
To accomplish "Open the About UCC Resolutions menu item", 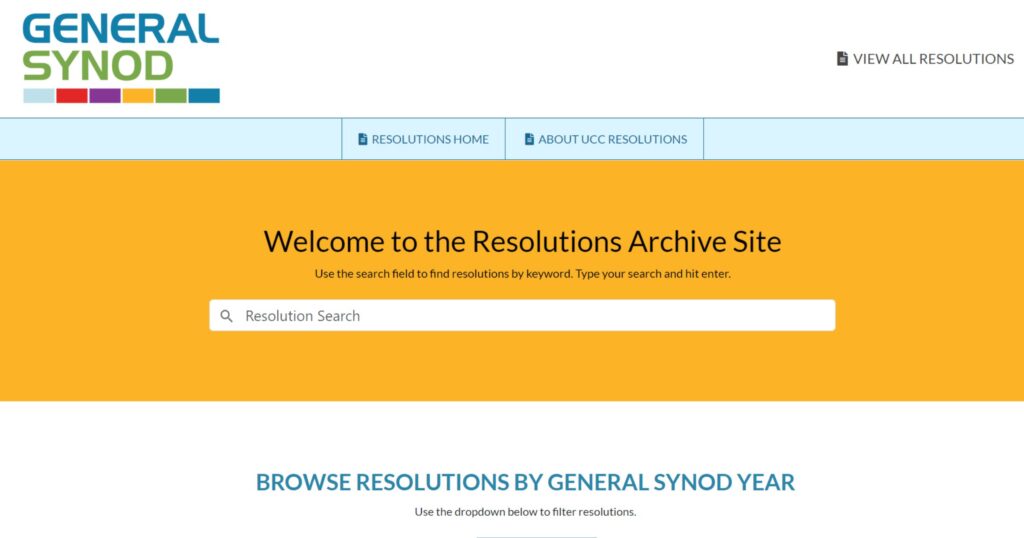I will pyautogui.click(x=605, y=139).
